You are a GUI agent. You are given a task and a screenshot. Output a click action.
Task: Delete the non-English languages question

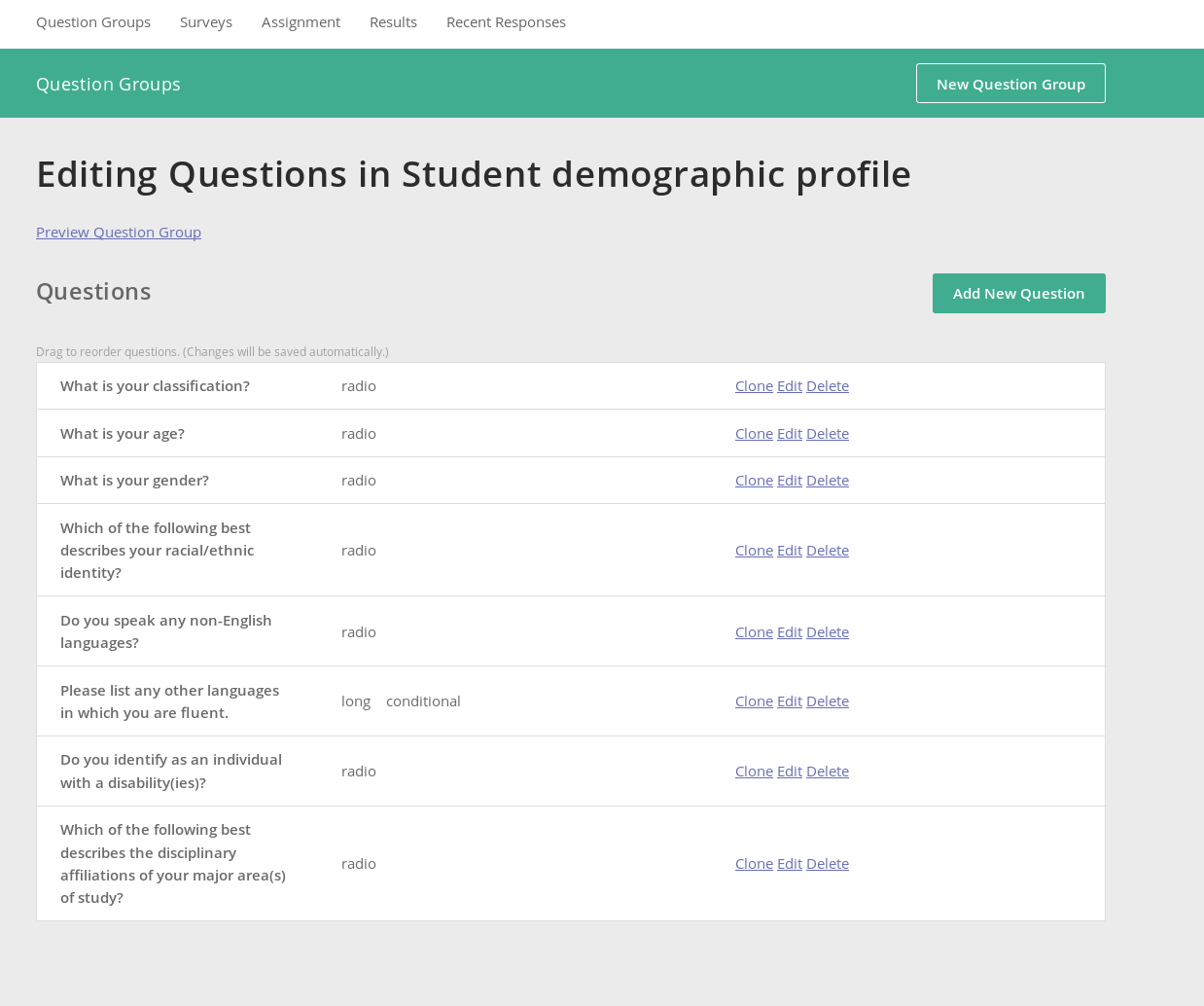pyautogui.click(x=828, y=631)
